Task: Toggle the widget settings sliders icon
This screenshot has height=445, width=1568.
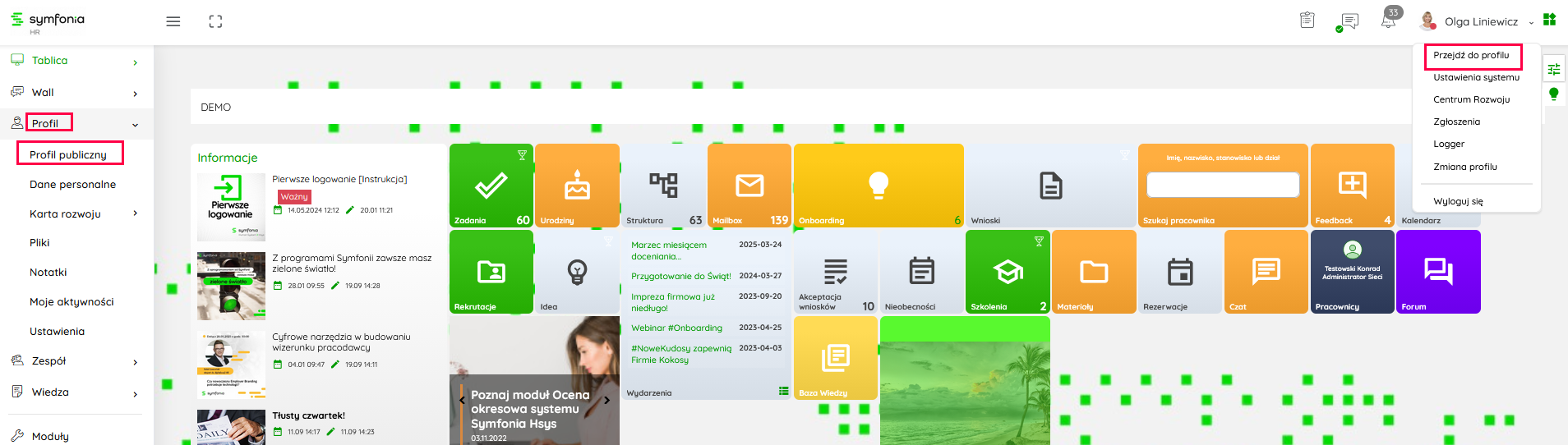Action: pyautogui.click(x=1553, y=70)
